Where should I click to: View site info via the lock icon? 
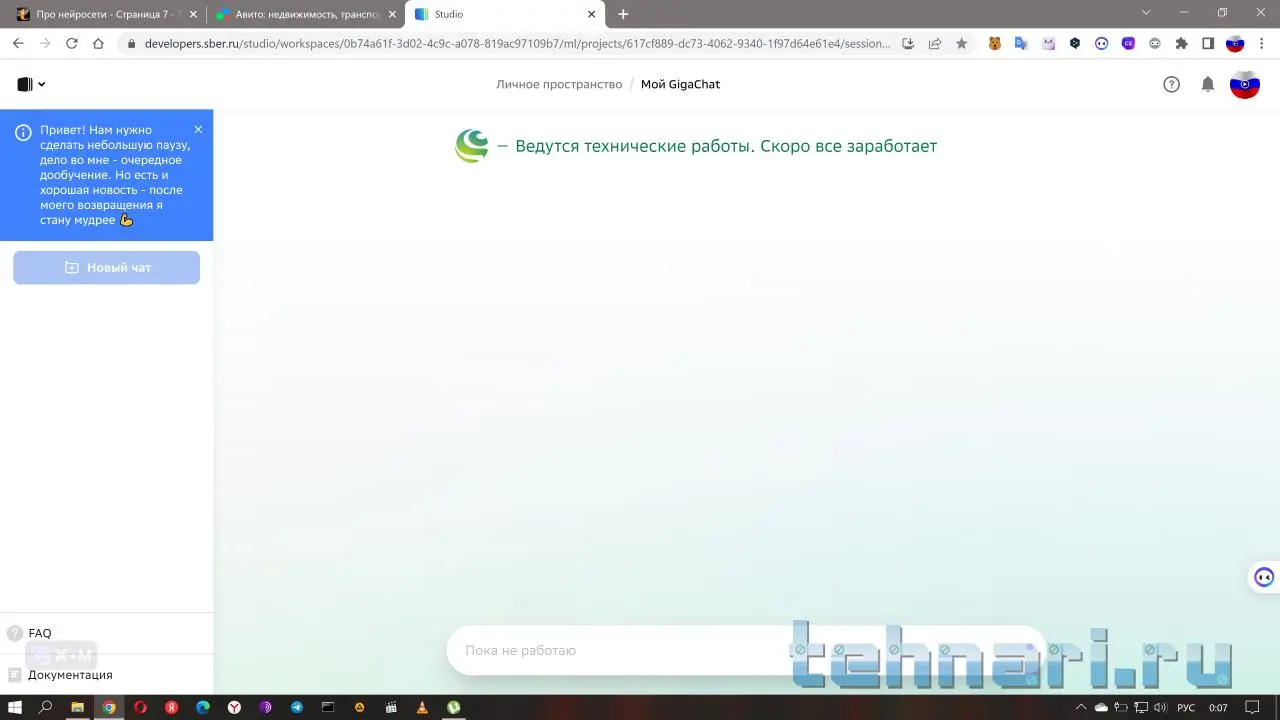[131, 44]
